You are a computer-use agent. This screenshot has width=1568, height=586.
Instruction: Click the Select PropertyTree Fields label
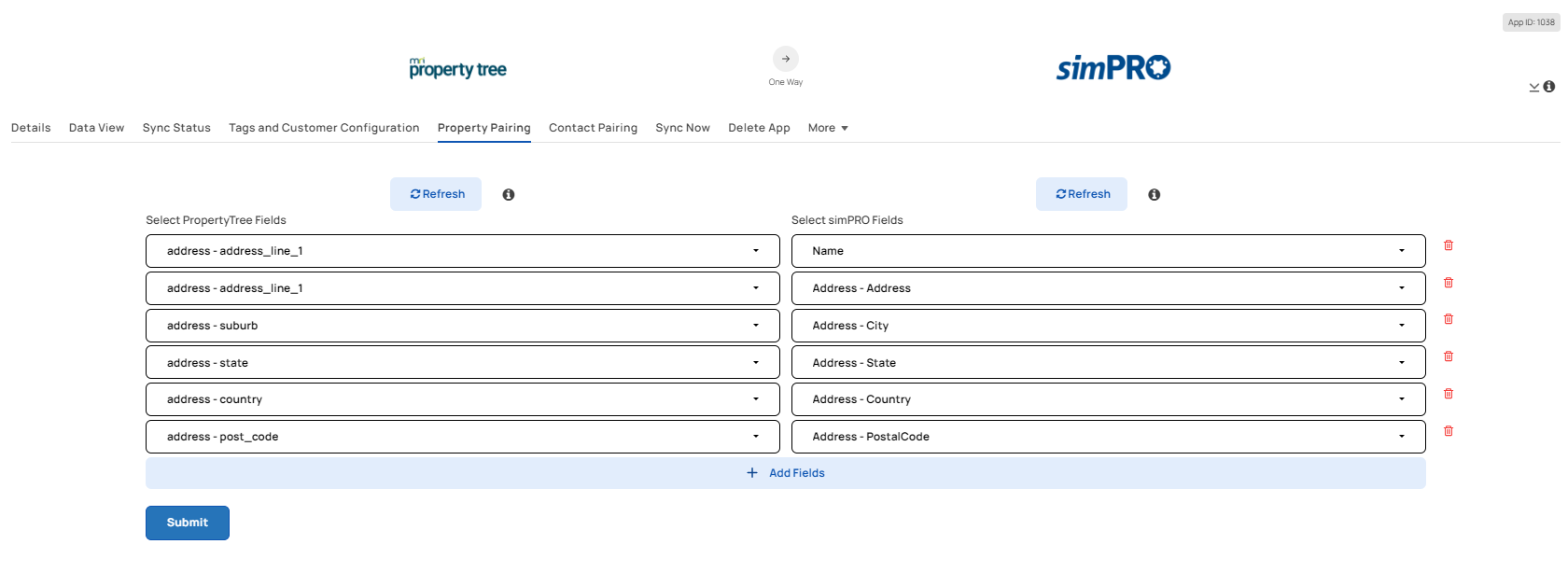(216, 220)
